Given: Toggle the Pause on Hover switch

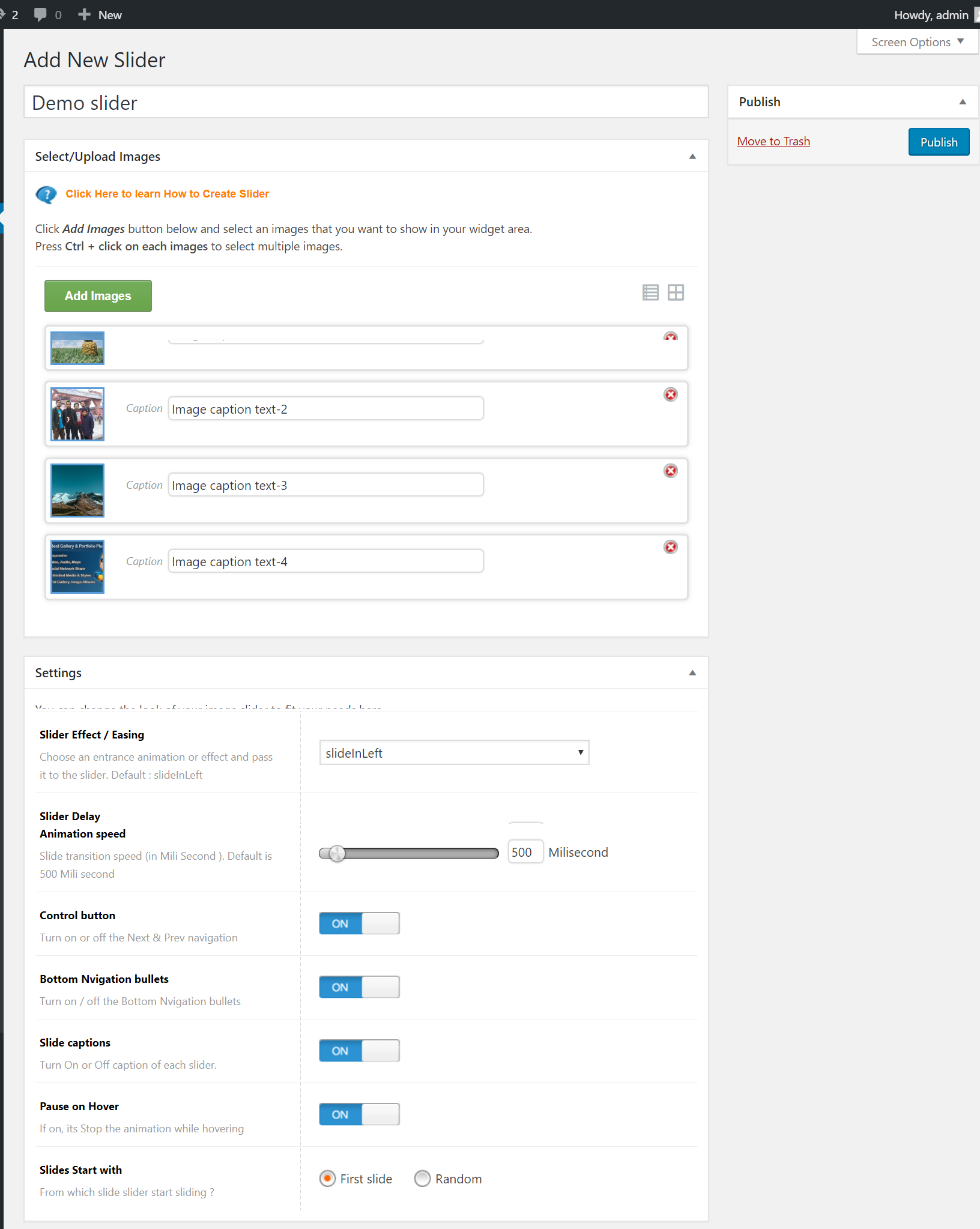Looking at the screenshot, I should 359,1114.
